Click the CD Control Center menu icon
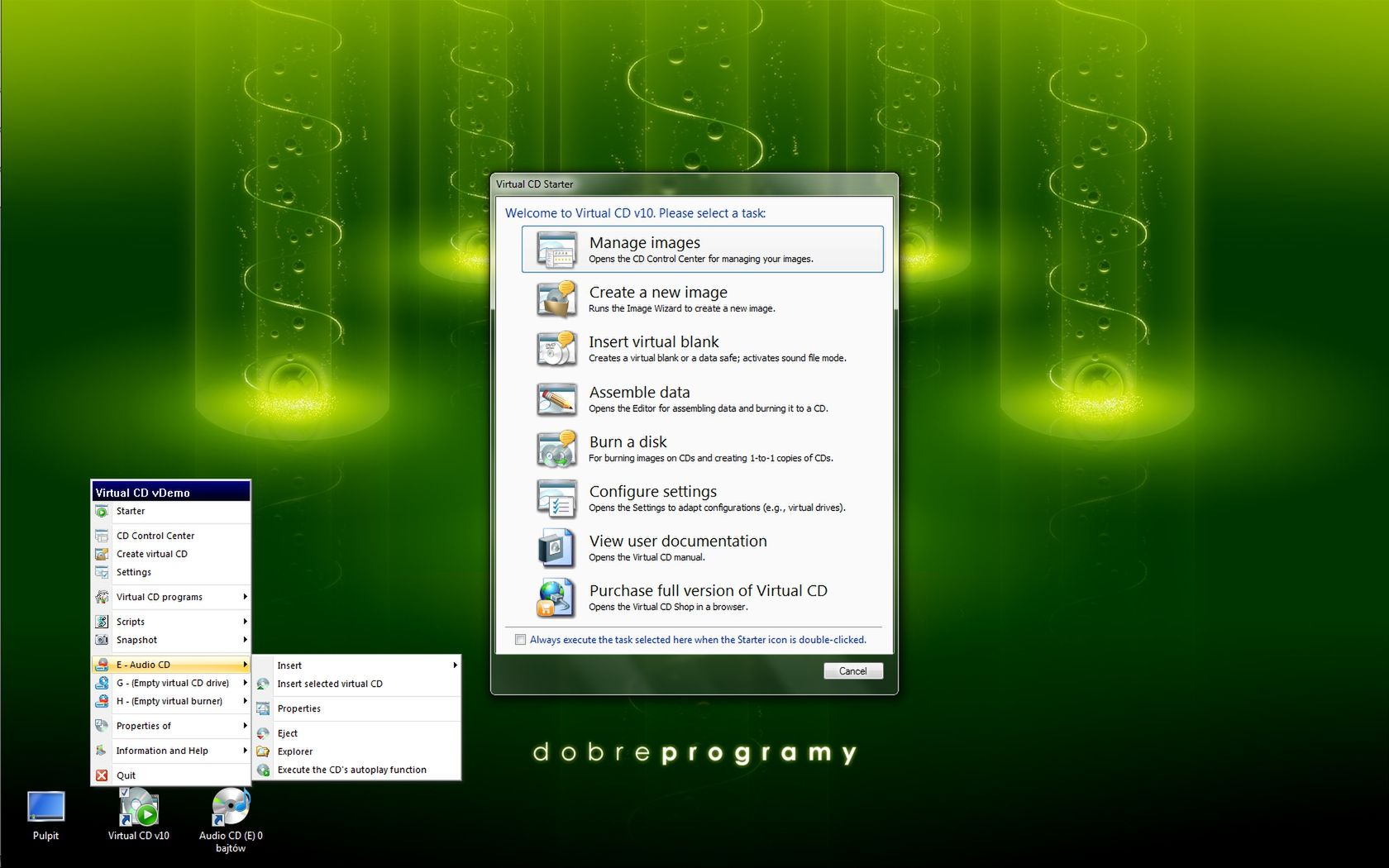Image resolution: width=1389 pixels, height=868 pixels. (x=102, y=536)
